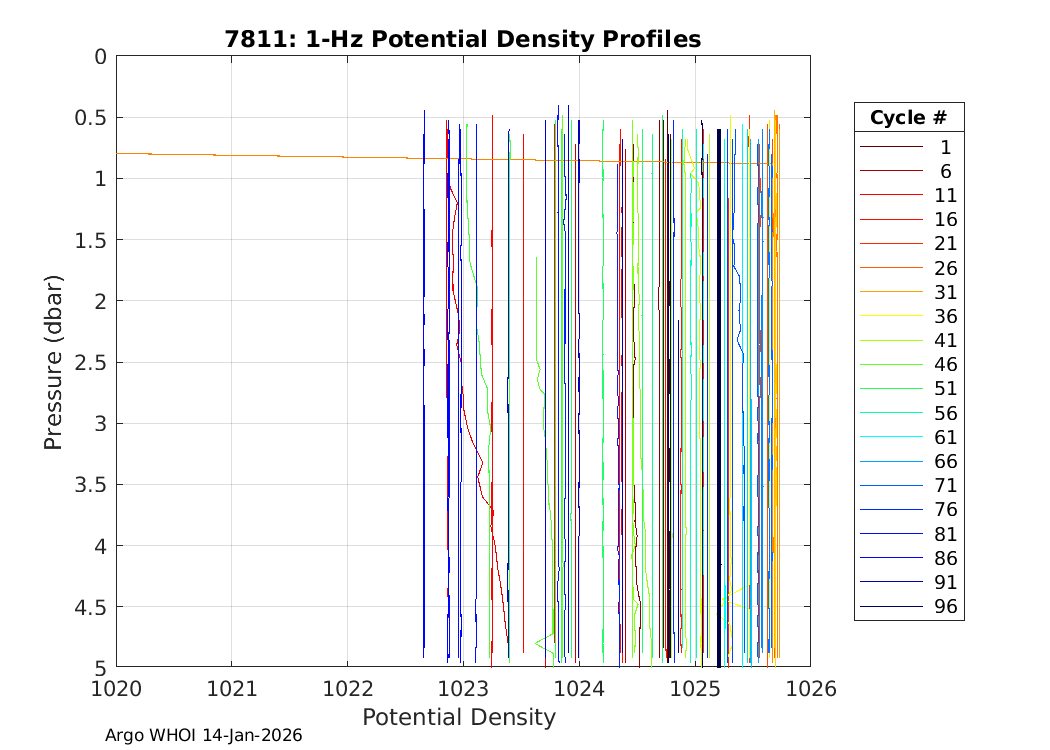Click the legend line swatch for cycle 51
The width and height of the screenshot is (1050, 750).
tap(891, 389)
